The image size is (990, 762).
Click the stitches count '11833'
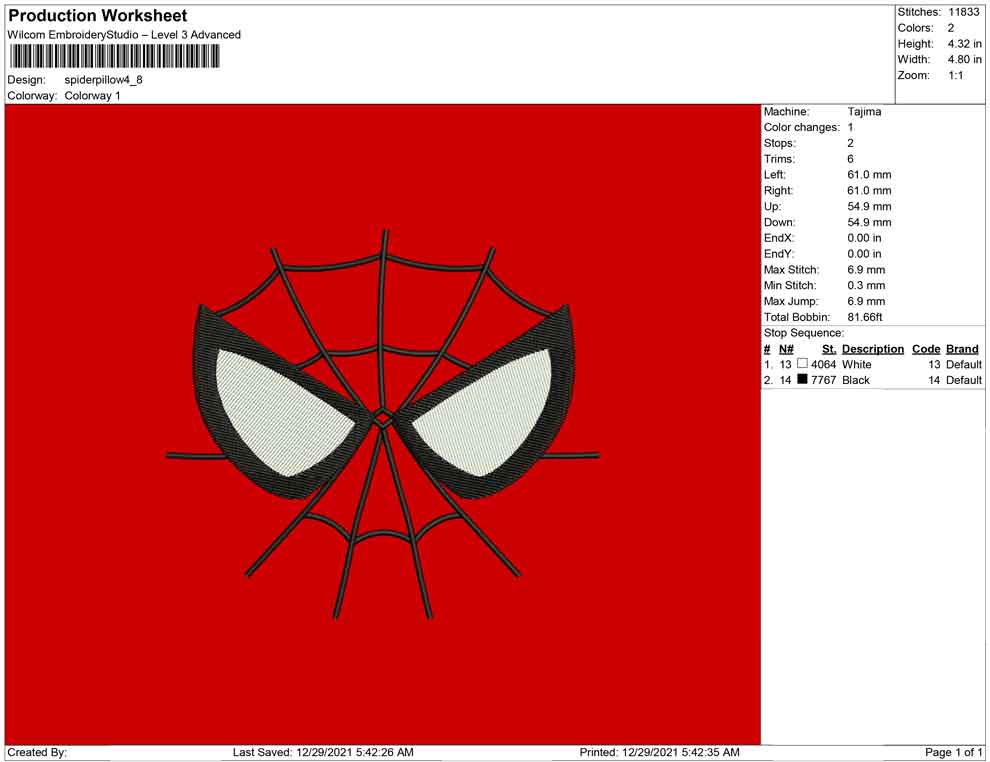963,12
